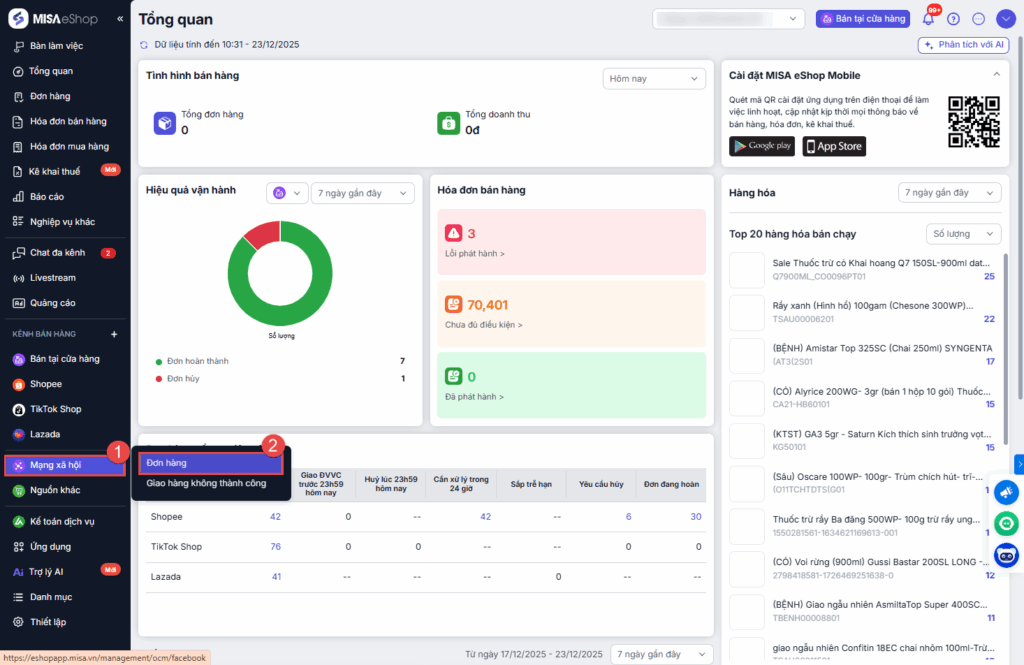Expand the blue right-edge panel arrow
1024x665 pixels.
pyautogui.click(x=1019, y=464)
